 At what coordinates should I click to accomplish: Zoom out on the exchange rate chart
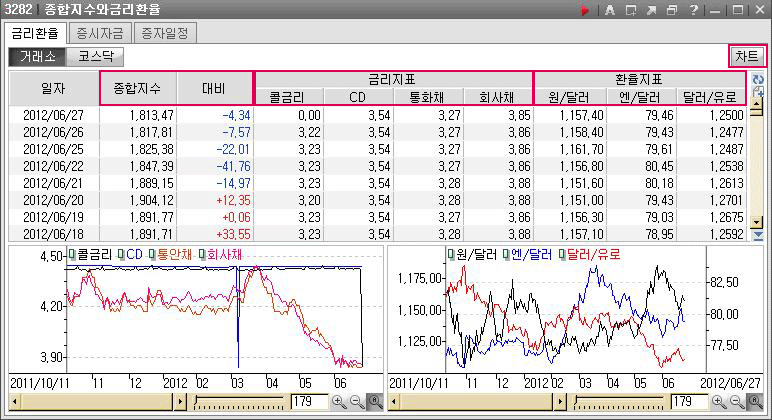[737, 402]
